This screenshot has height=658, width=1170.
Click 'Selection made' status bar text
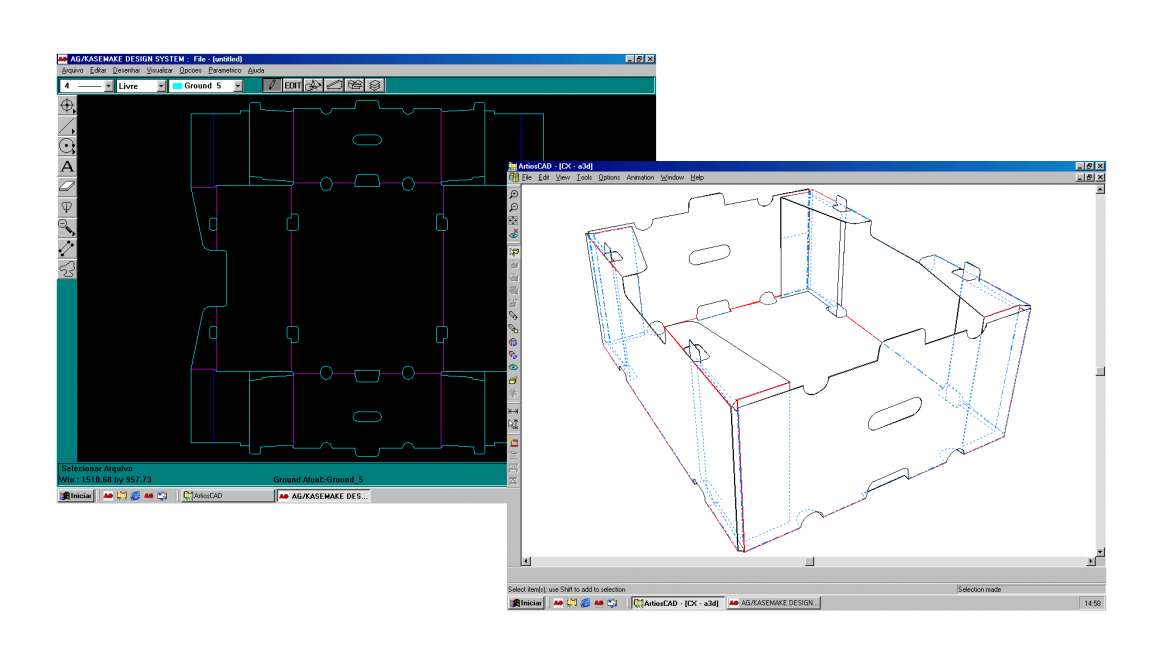(980, 589)
